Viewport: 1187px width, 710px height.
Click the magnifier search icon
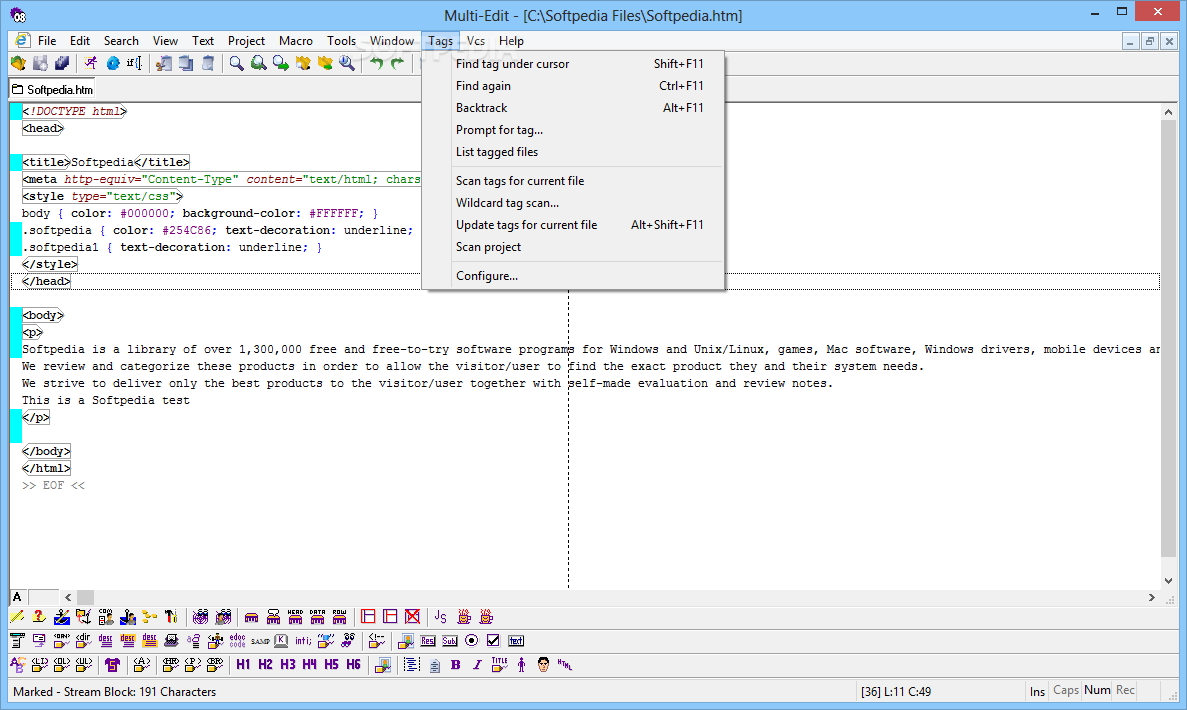(236, 64)
